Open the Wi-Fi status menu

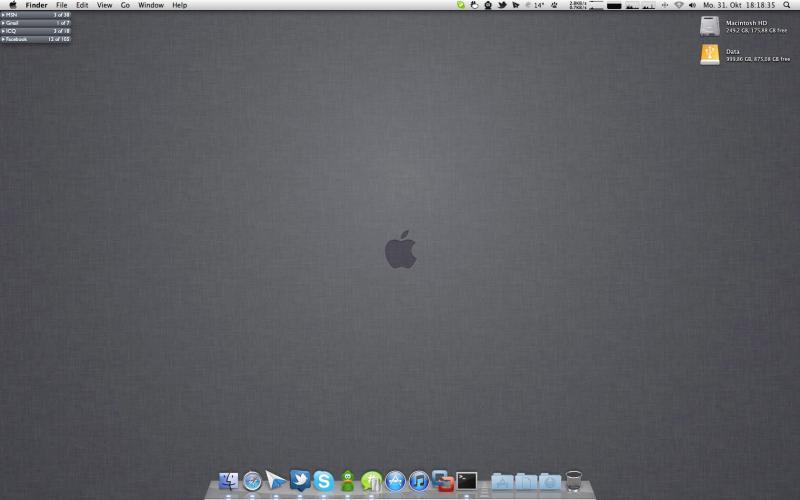coord(679,5)
